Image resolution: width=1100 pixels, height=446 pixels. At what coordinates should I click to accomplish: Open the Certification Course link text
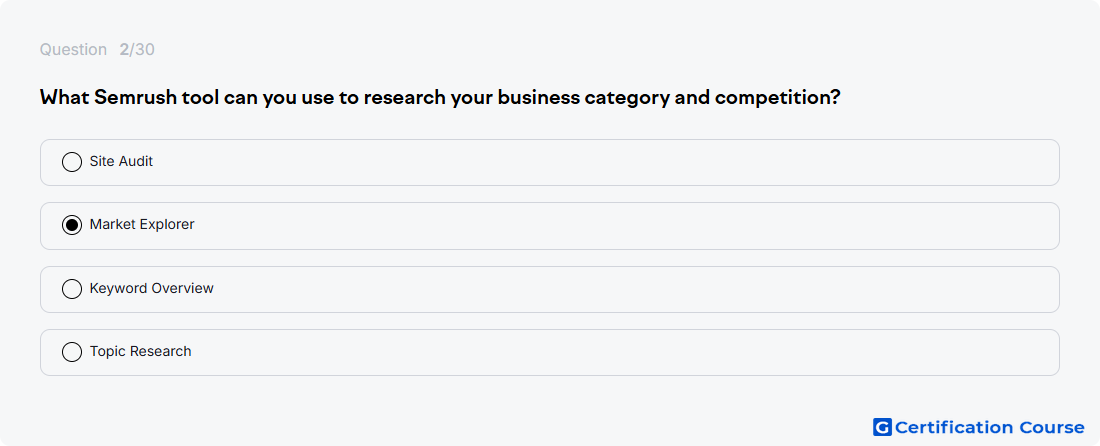coord(989,427)
